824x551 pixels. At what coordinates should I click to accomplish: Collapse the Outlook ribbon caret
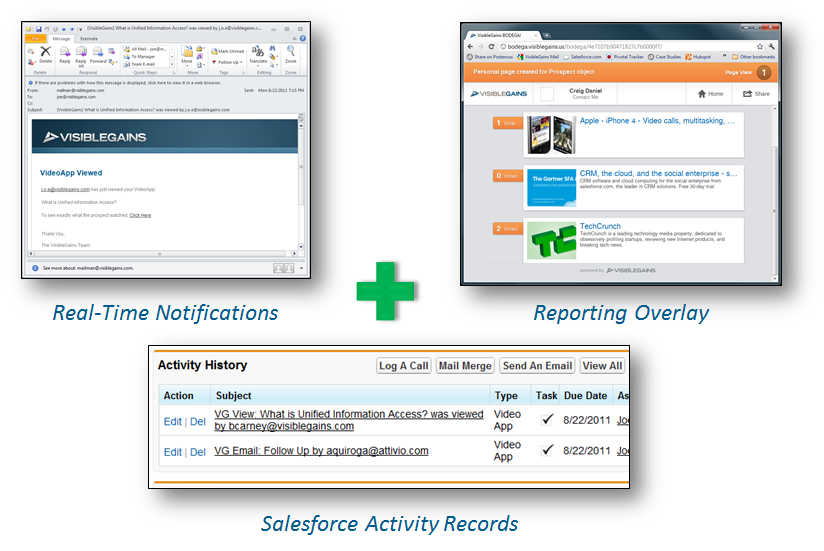coord(294,39)
